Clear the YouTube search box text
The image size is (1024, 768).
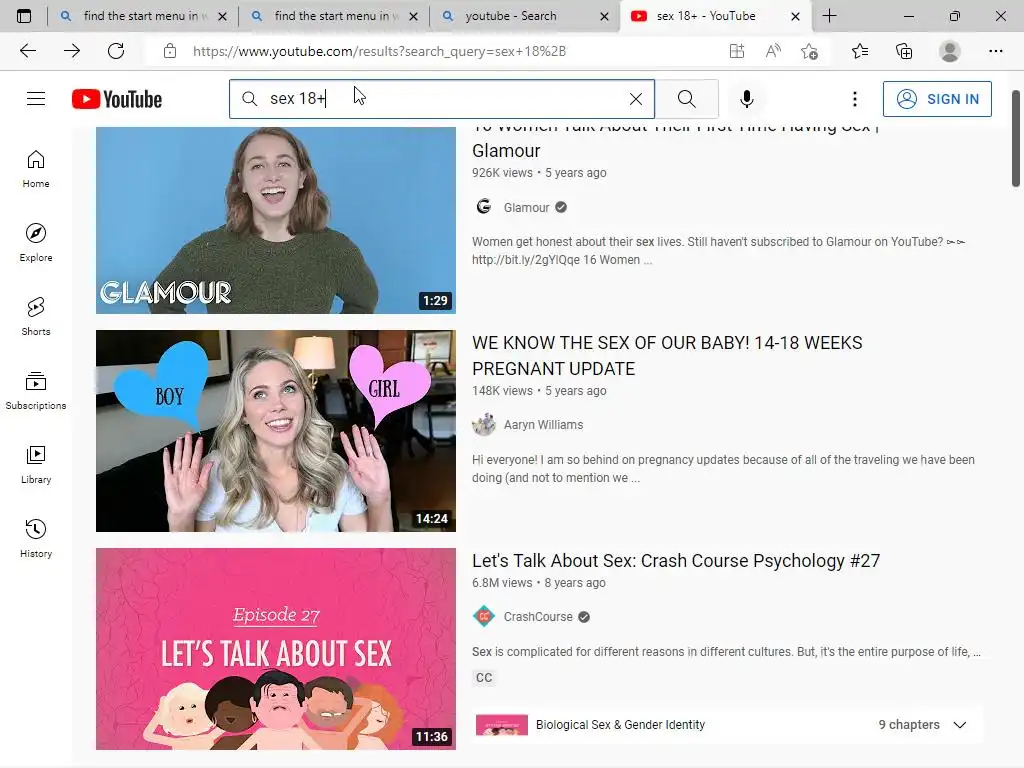635,99
